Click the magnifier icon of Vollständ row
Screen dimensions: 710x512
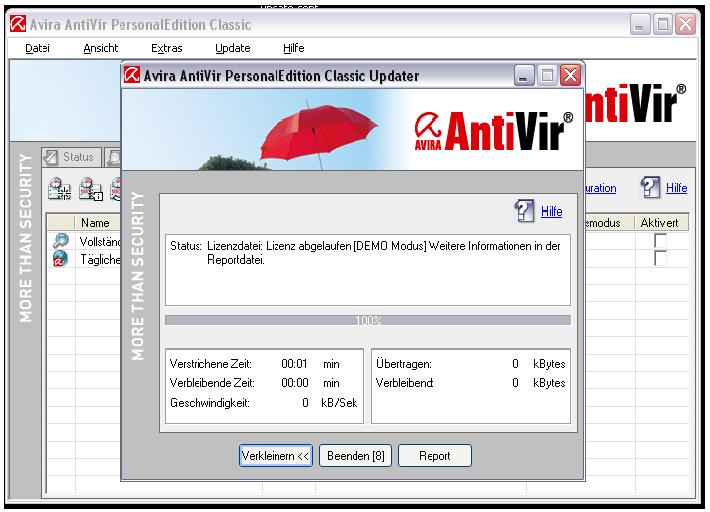click(x=61, y=240)
